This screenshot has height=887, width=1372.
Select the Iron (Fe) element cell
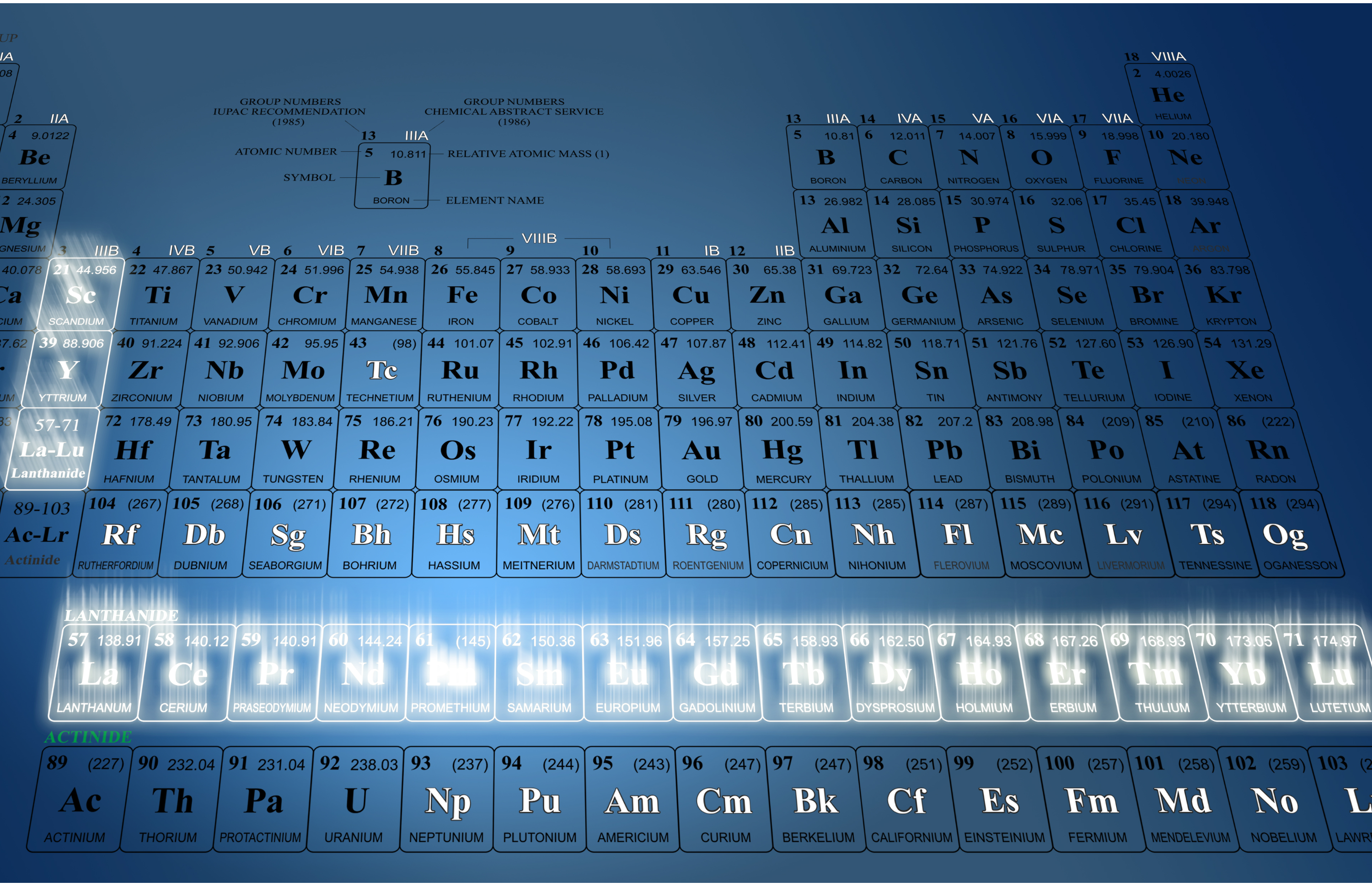pos(462,294)
